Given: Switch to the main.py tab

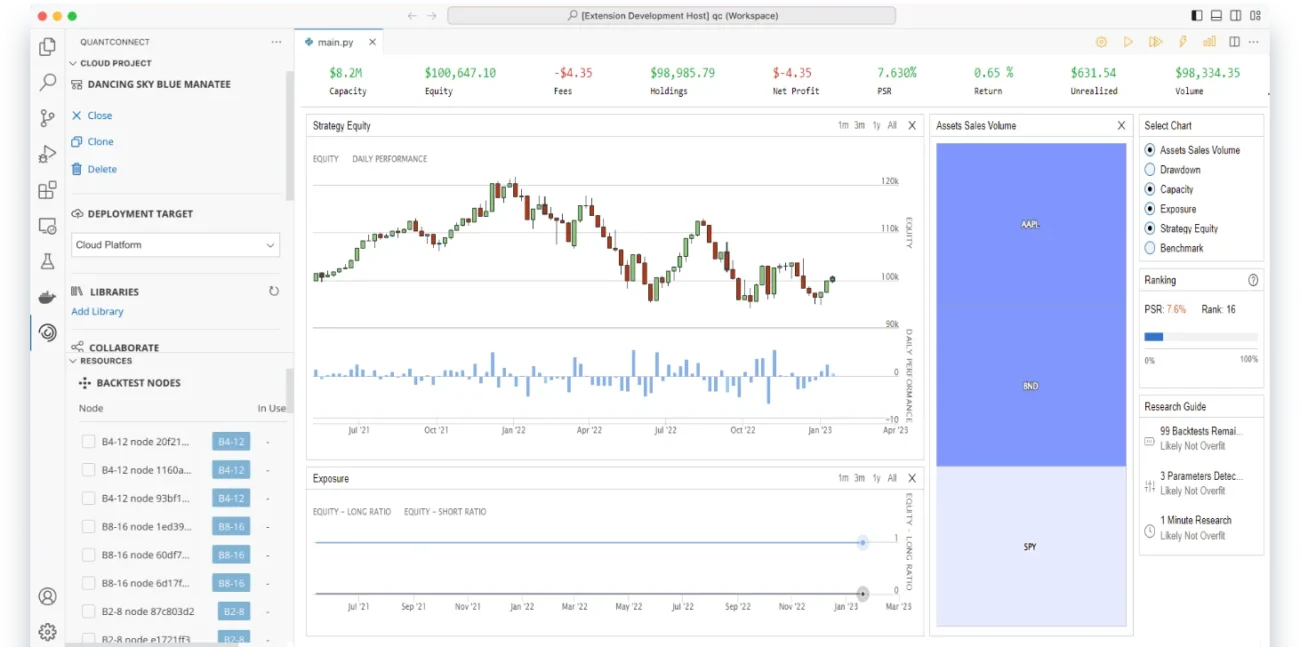Looking at the screenshot, I should coord(337,42).
